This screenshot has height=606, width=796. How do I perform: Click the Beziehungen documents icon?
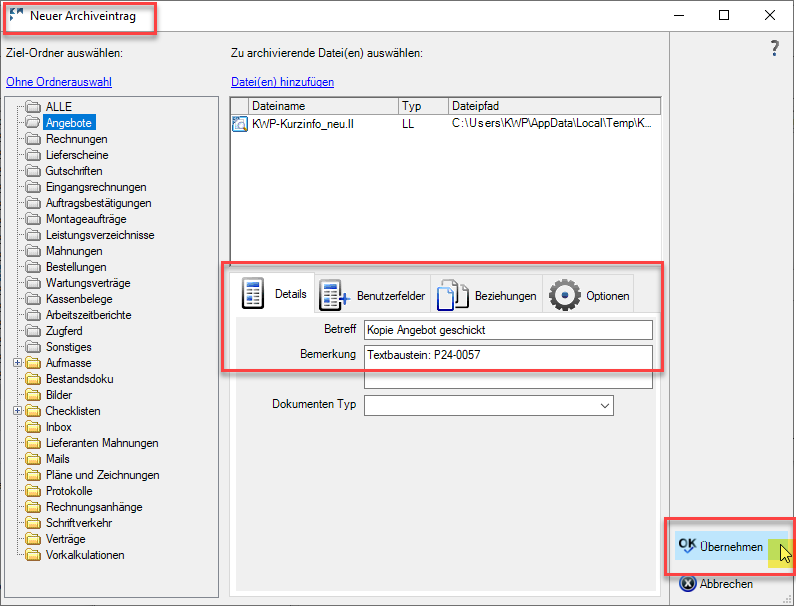452,295
